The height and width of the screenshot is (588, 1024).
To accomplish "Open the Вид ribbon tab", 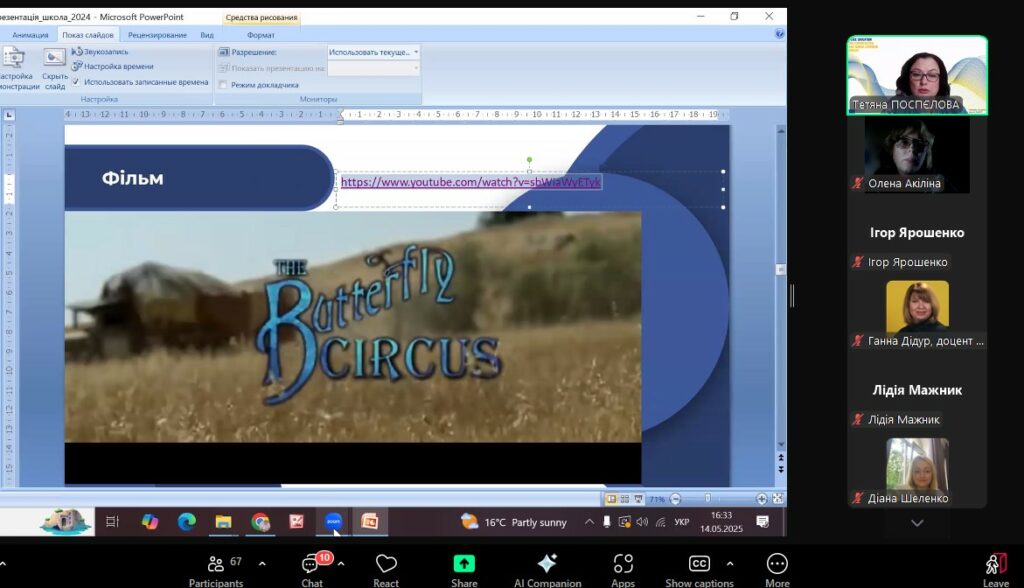I will tap(207, 35).
